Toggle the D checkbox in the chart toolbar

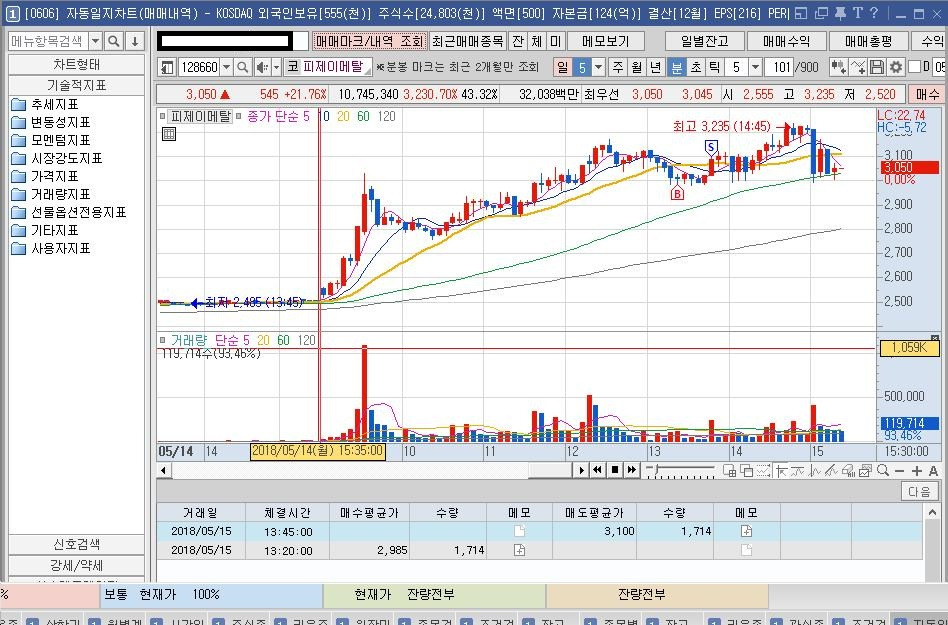coord(915,66)
